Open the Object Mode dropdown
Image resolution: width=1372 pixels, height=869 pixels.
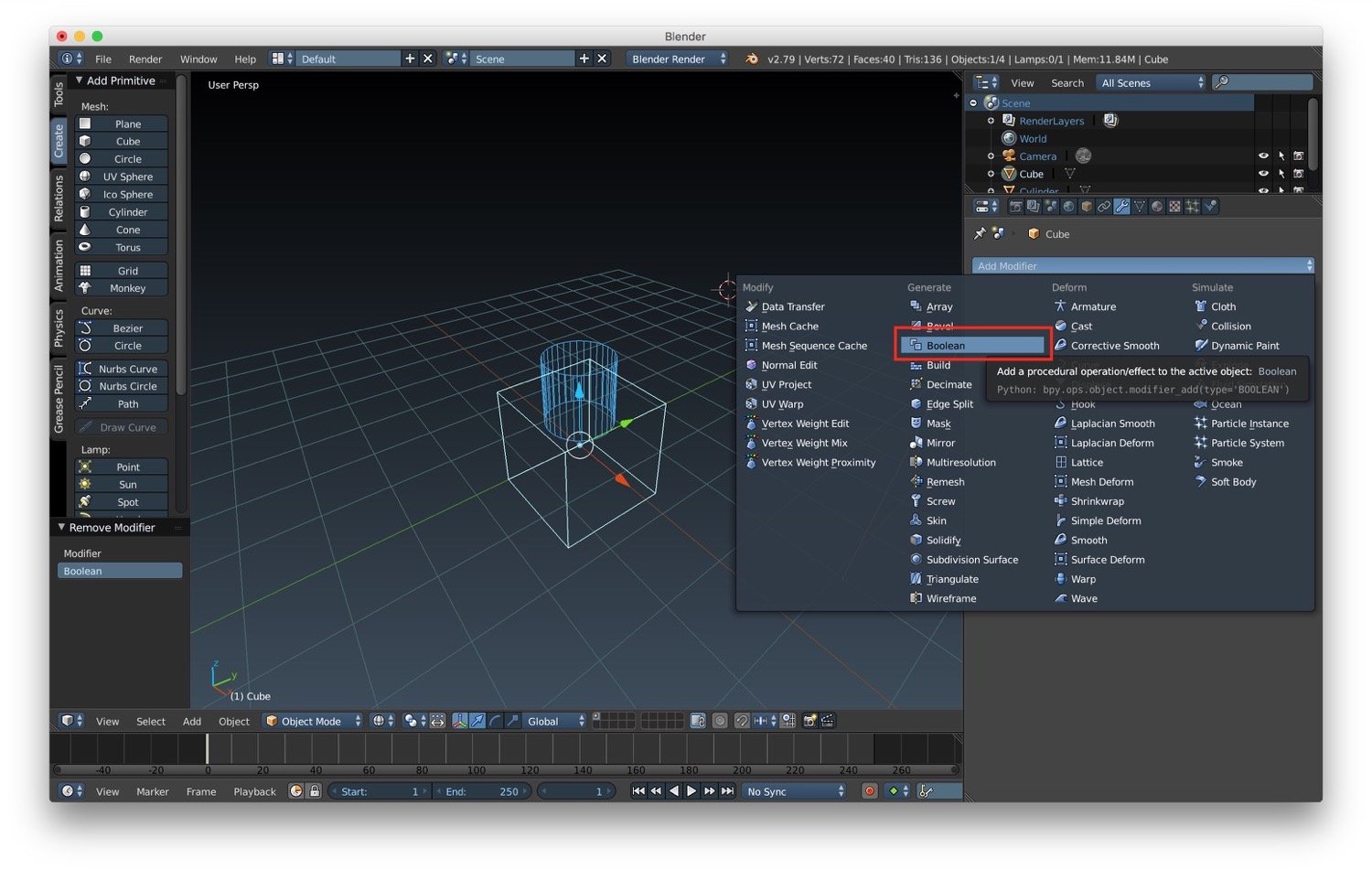pyautogui.click(x=313, y=721)
